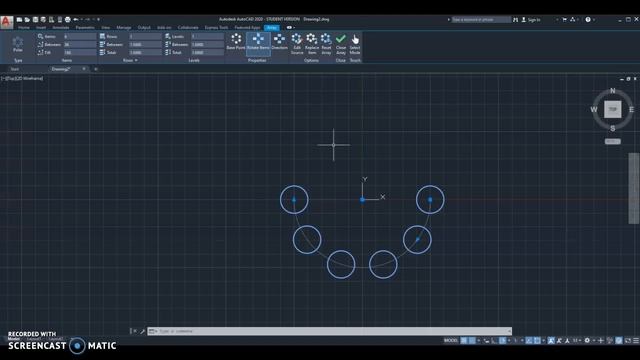
Task: Close the command line with X icon
Action: click(x=135, y=331)
